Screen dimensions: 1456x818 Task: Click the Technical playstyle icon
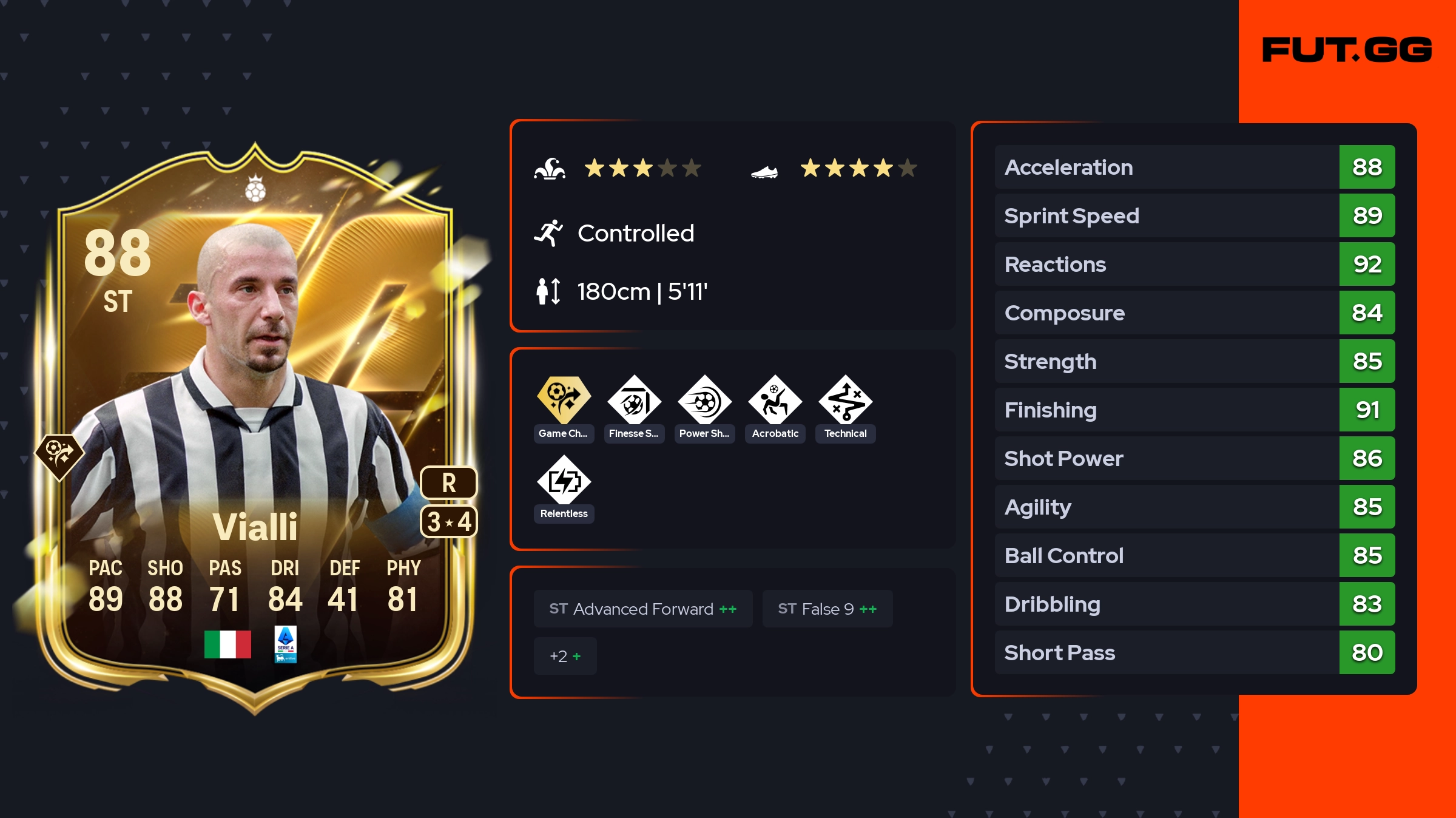[x=845, y=400]
